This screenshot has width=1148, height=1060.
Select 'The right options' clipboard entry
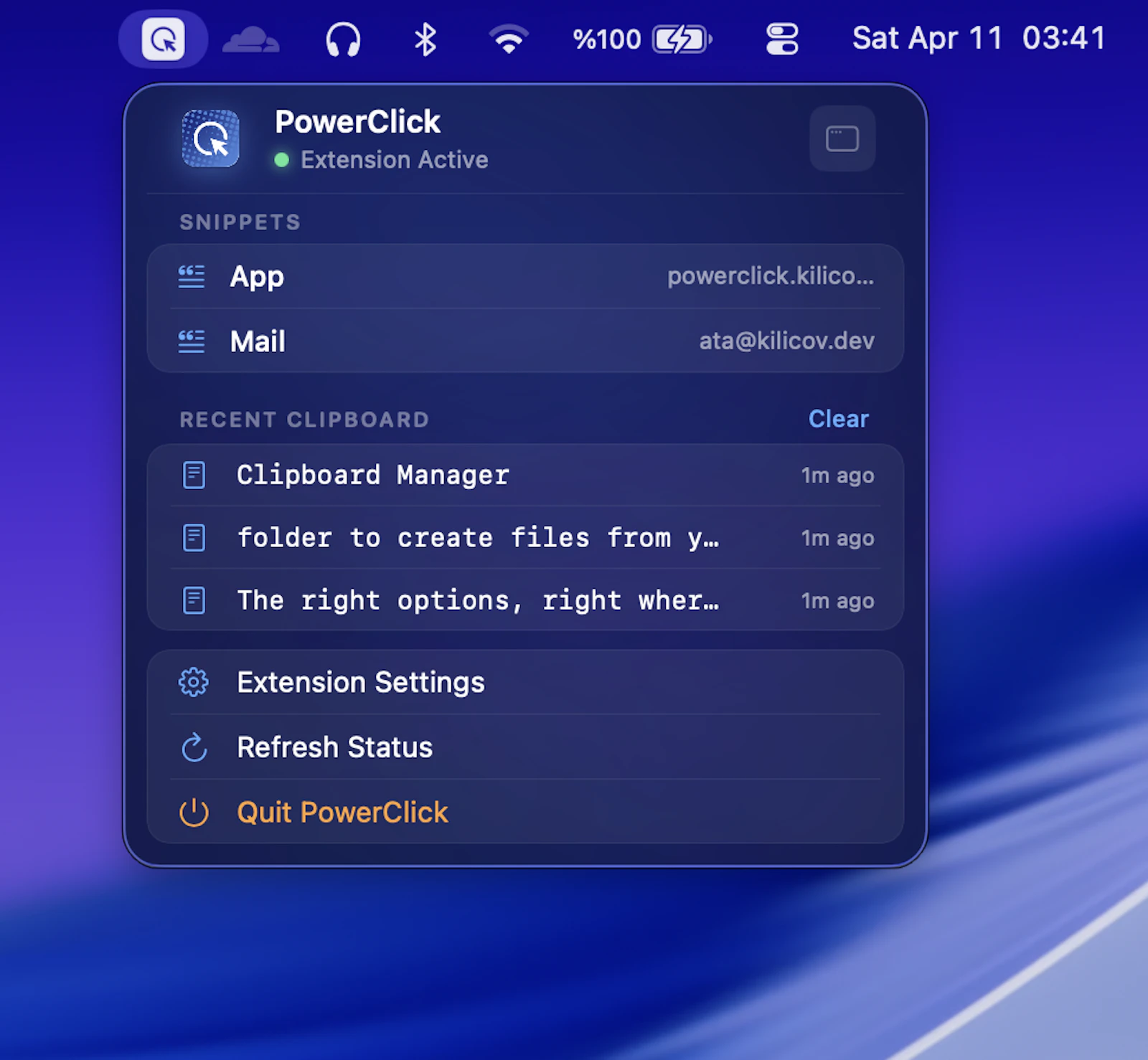point(525,600)
